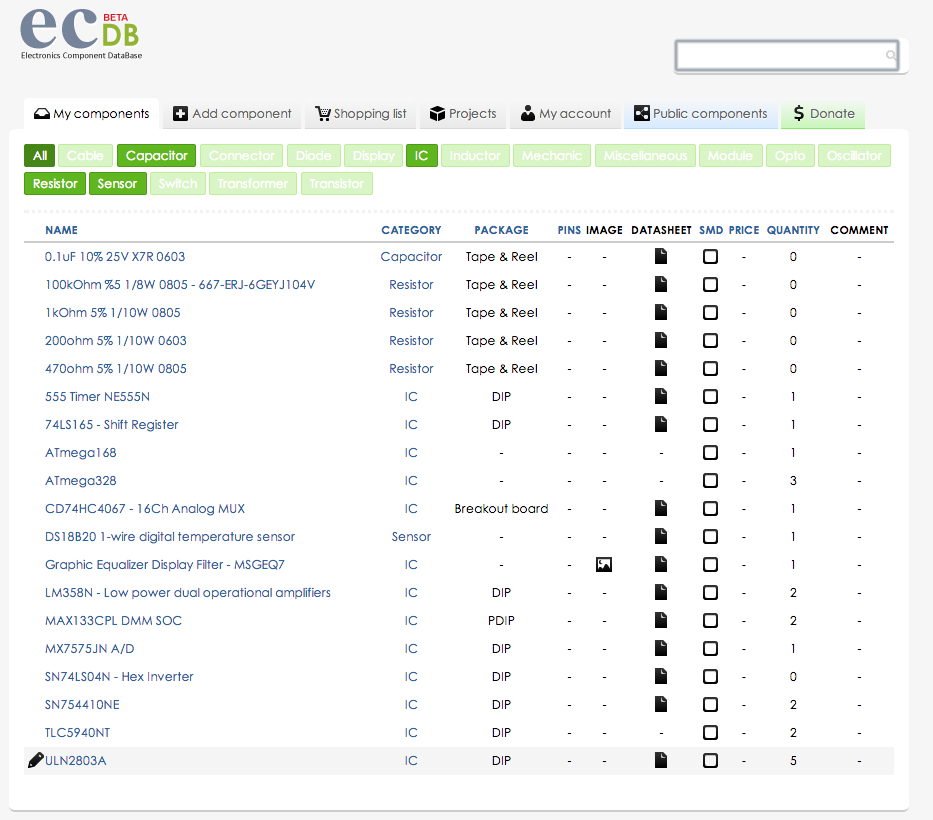Open datasheet for 1kOhm 5% 1/10W 0805
The width and height of the screenshot is (933, 820).
[x=660, y=312]
